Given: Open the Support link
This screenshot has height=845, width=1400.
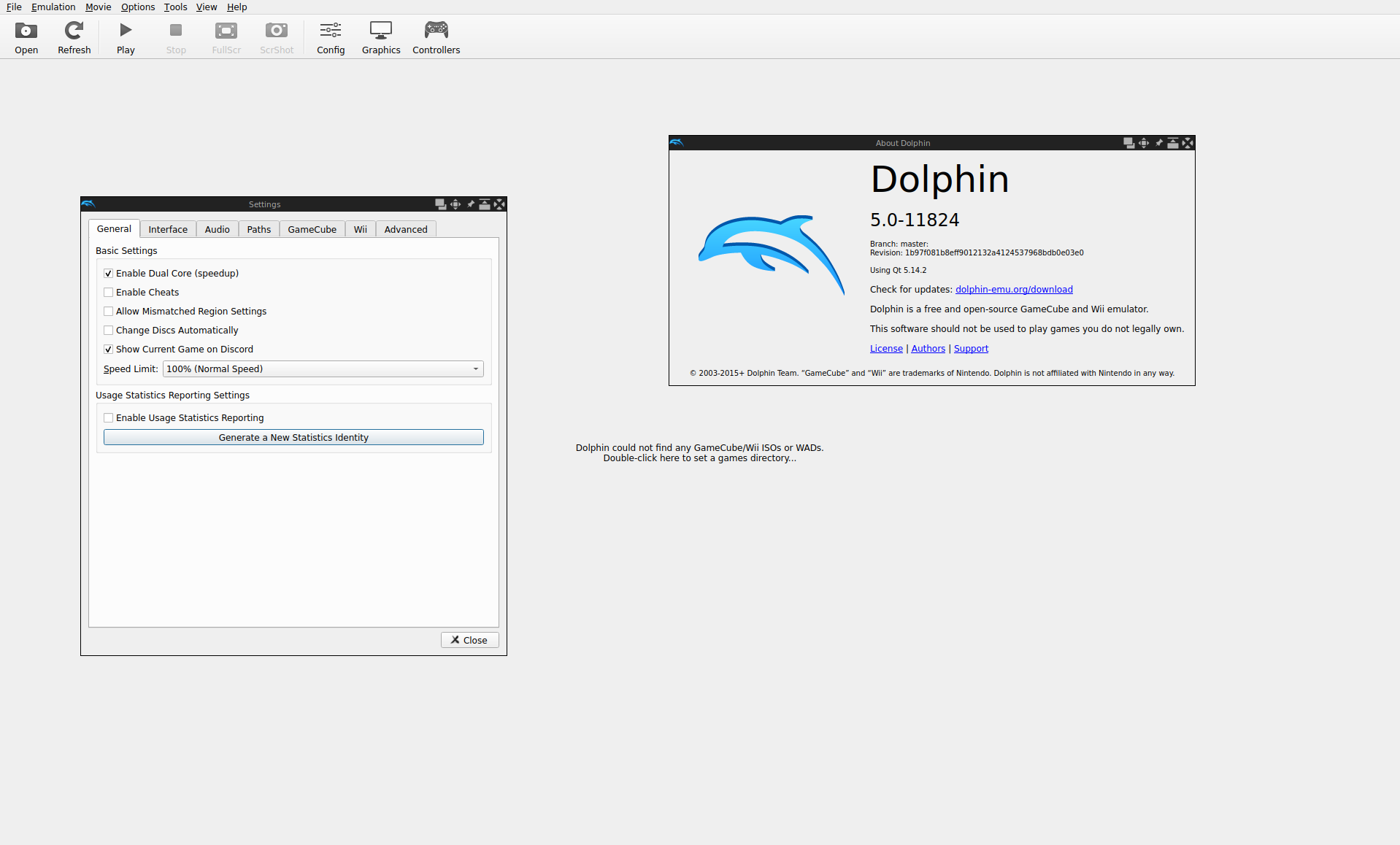Looking at the screenshot, I should tap(971, 349).
